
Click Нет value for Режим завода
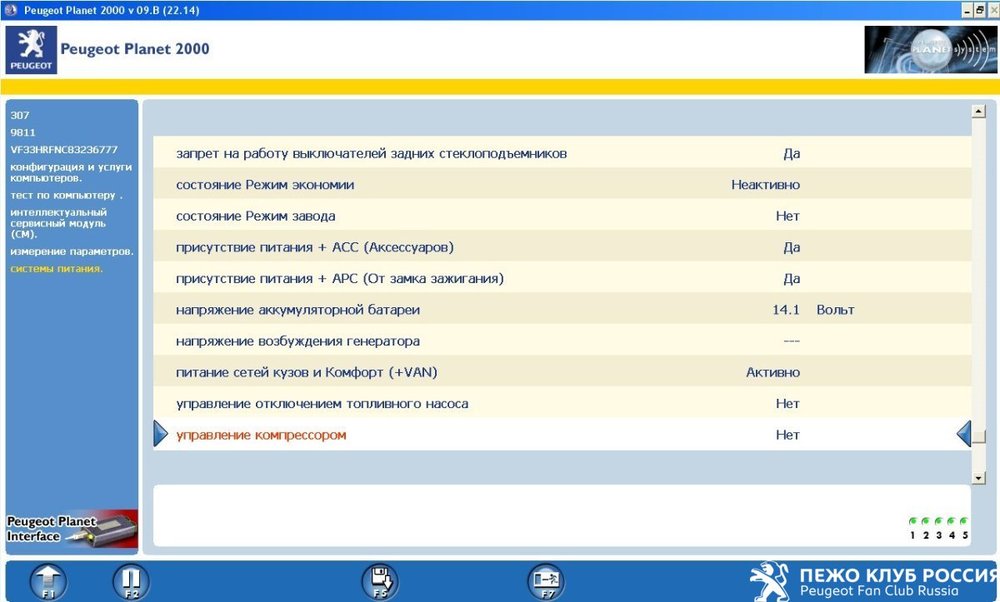(x=788, y=216)
